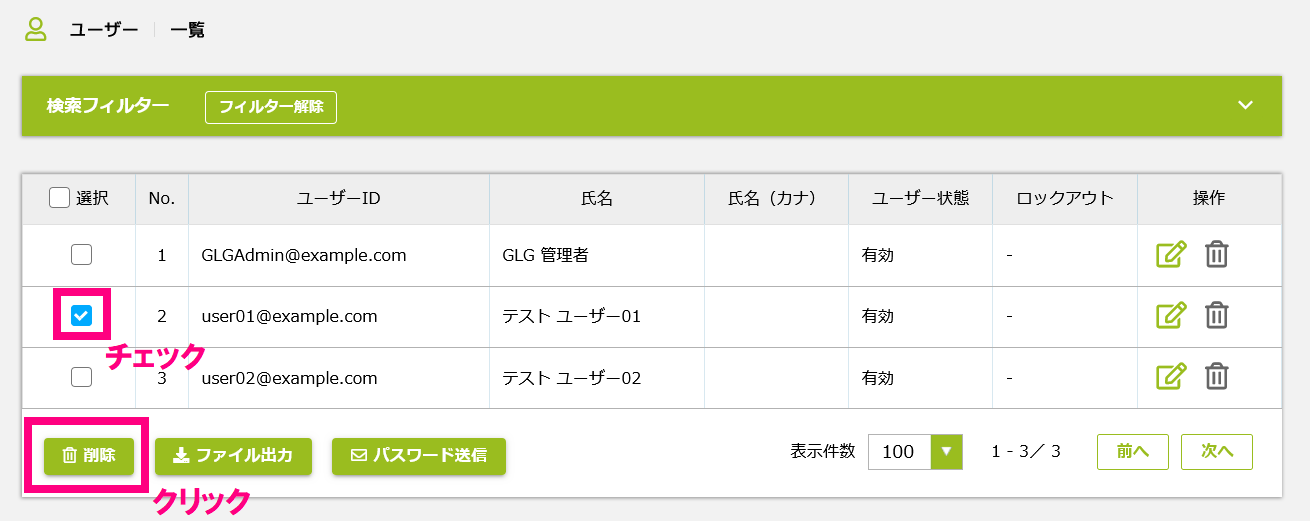This screenshot has height=521, width=1310.
Task: Click the 削除 delete button
Action: click(x=88, y=455)
